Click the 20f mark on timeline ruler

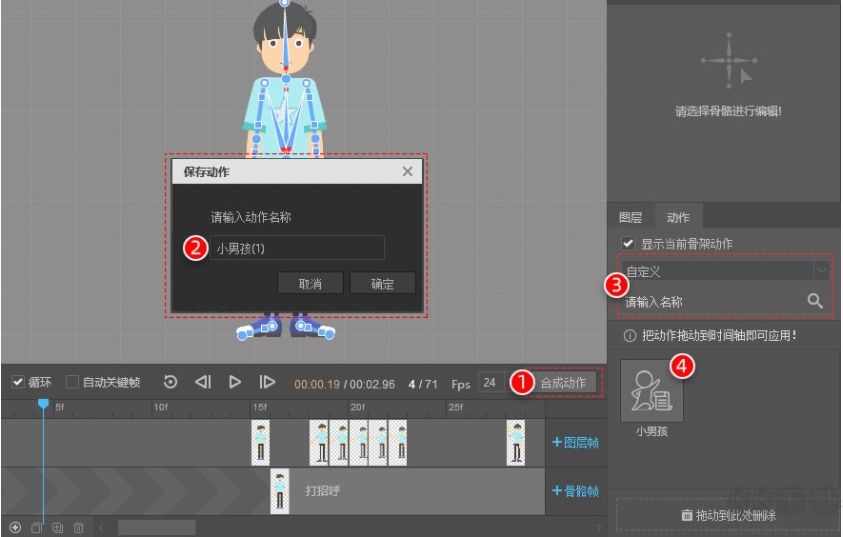coord(357,407)
